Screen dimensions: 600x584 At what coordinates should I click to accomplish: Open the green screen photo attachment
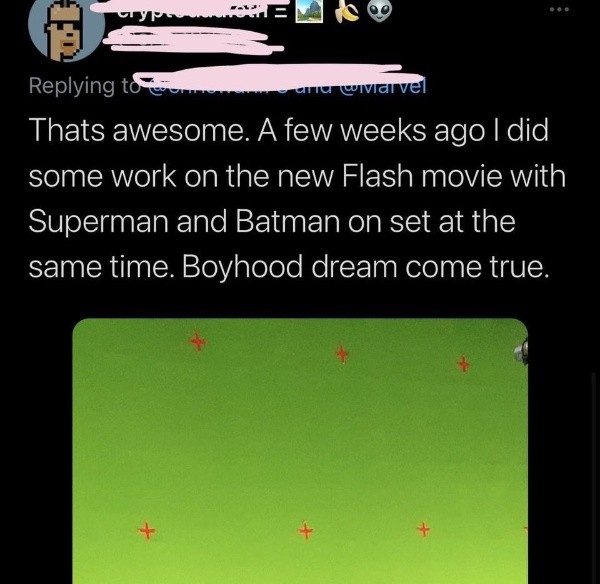(300, 451)
